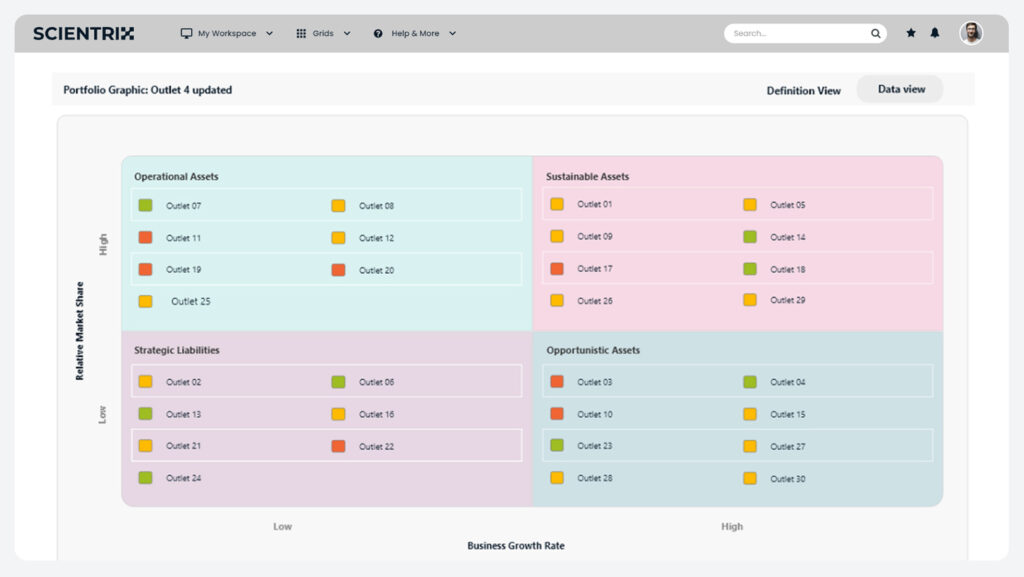This screenshot has height=577, width=1024.
Task: Click the SCIENTRIX logo
Action: click(x=84, y=34)
